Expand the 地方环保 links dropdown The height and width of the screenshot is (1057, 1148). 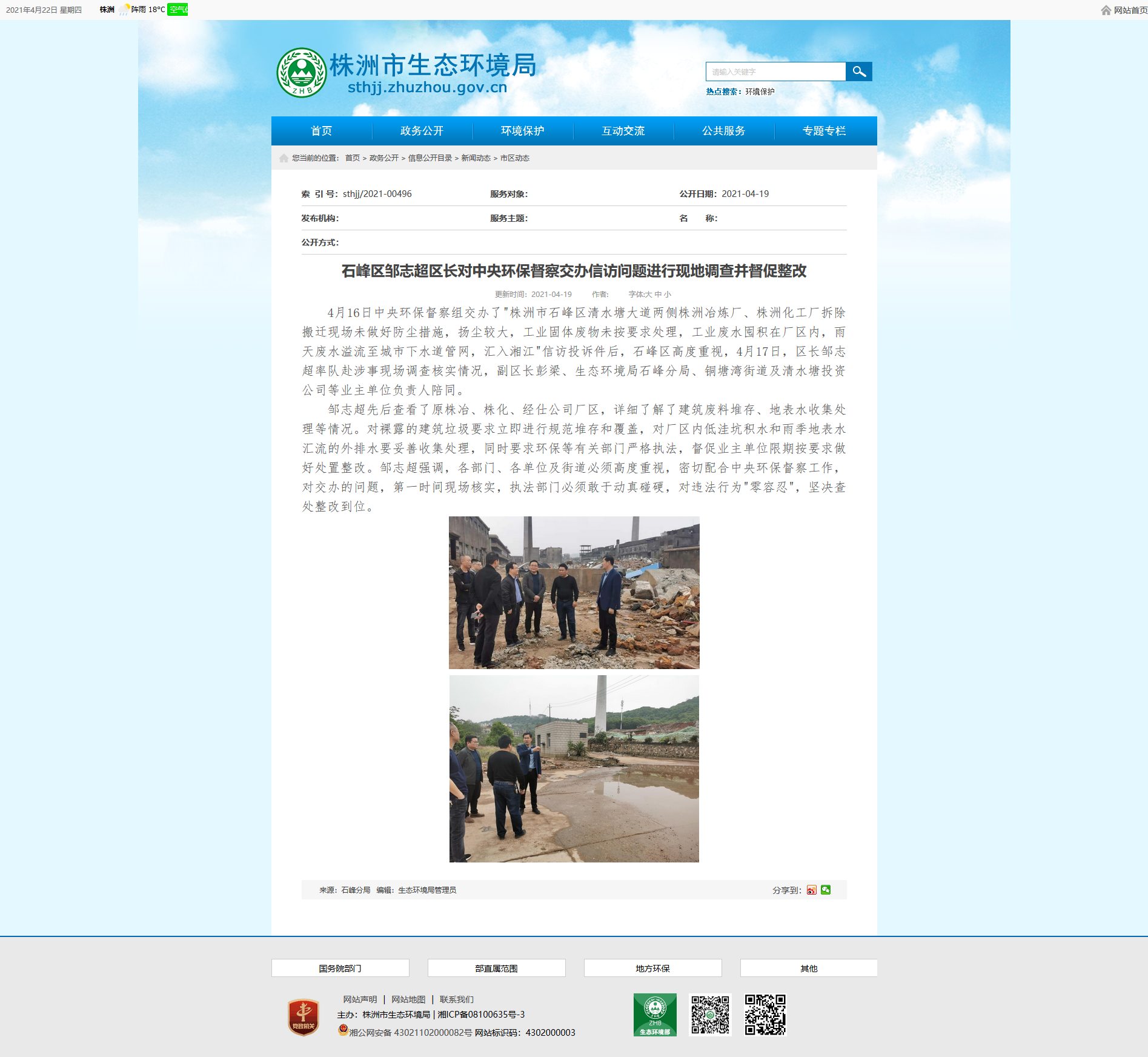(652, 968)
